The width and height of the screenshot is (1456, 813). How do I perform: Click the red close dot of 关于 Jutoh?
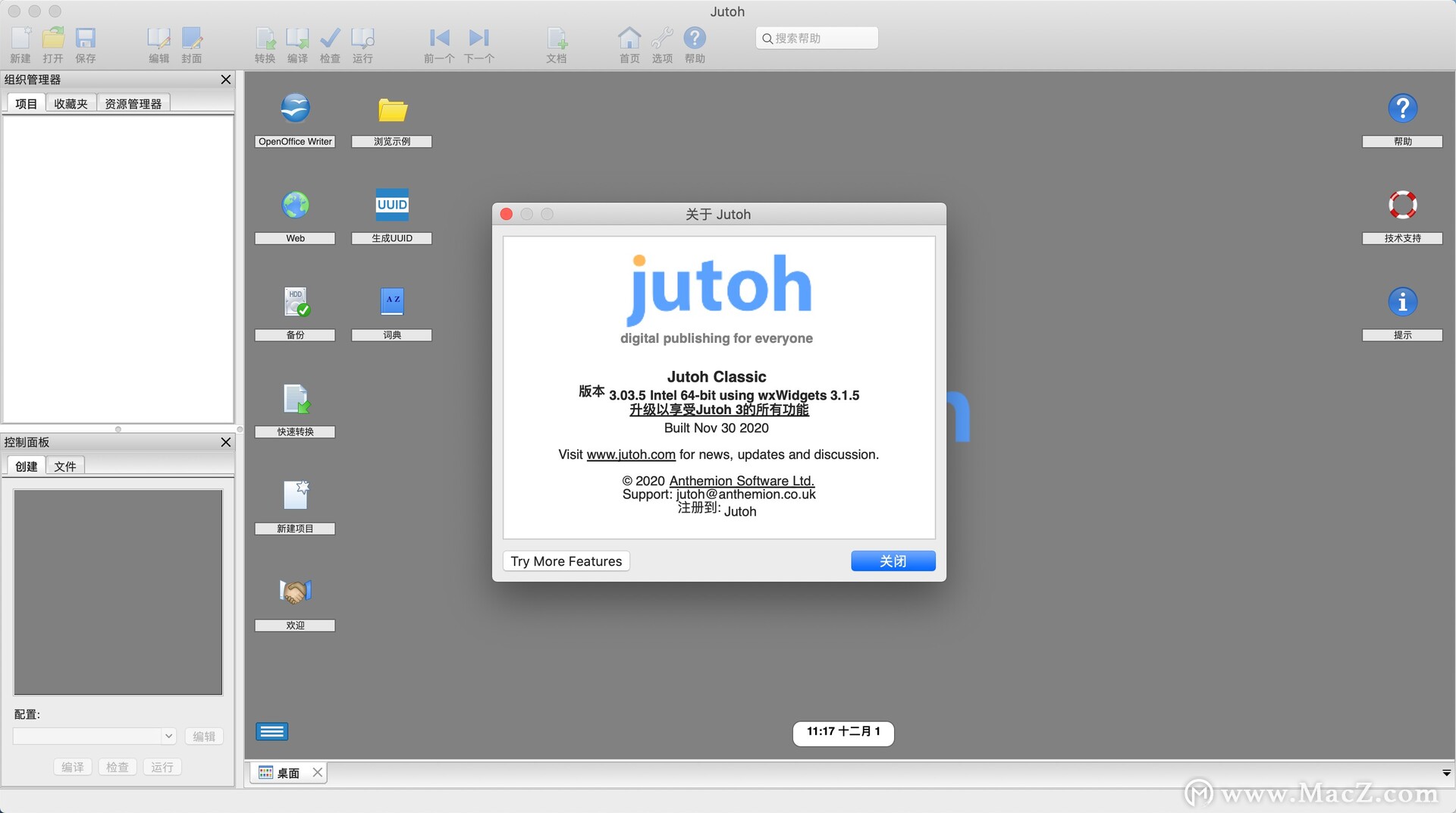click(x=507, y=215)
